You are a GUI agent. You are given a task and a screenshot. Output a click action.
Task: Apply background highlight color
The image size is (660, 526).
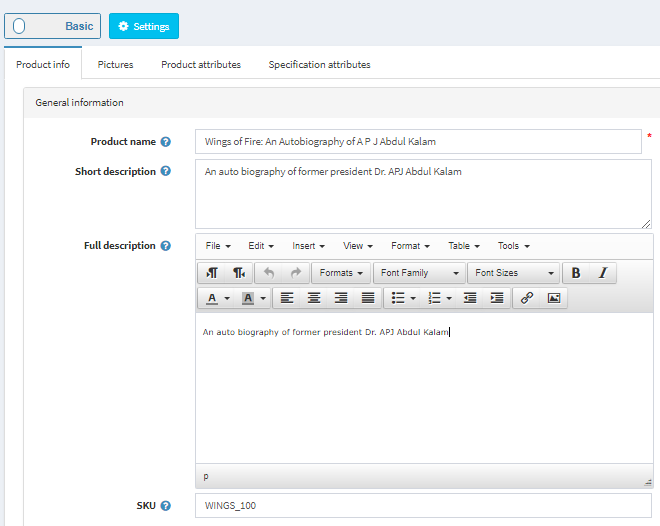pos(248,298)
